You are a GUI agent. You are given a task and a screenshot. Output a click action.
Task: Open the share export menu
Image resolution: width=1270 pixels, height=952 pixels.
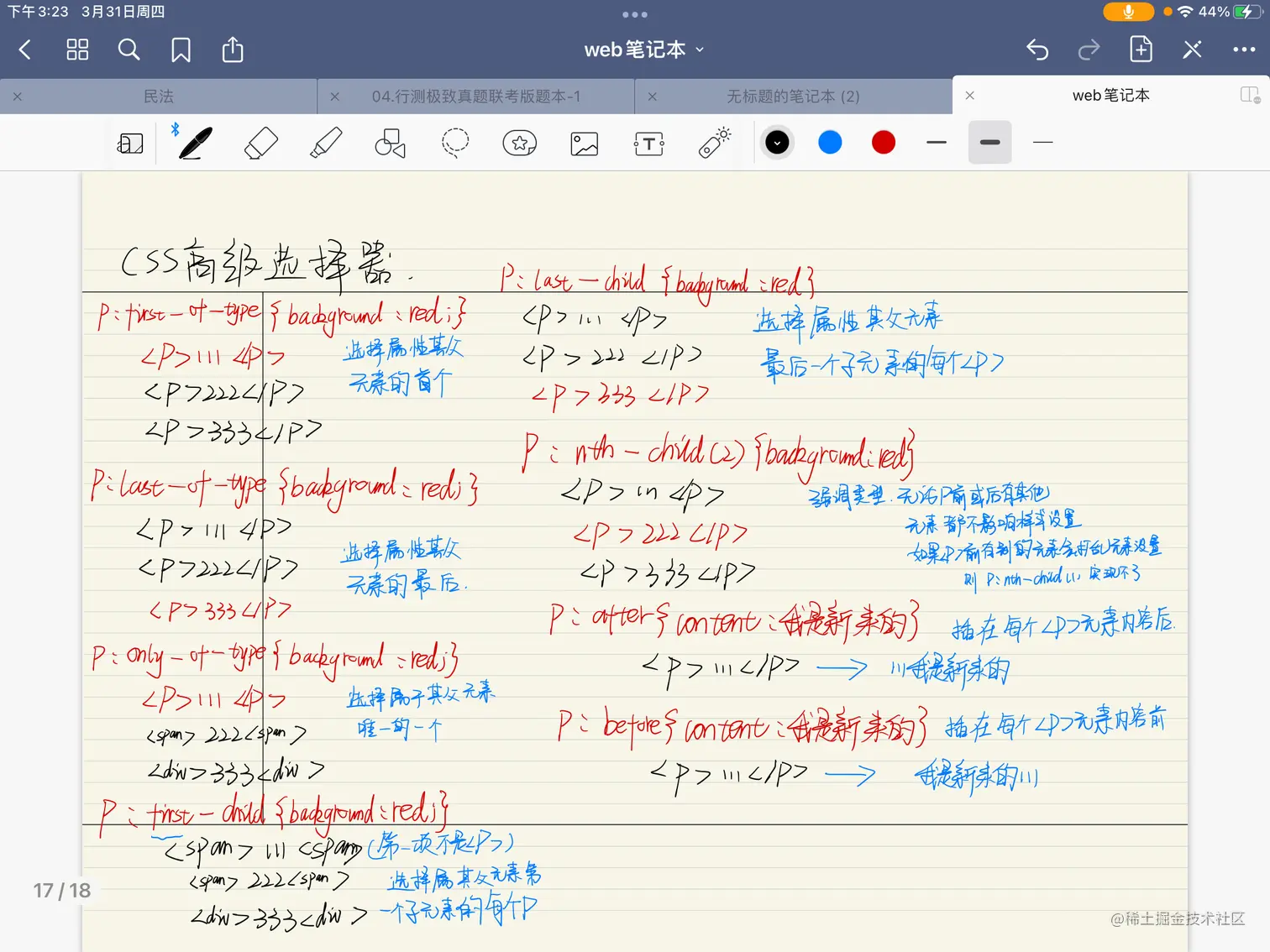[x=233, y=50]
